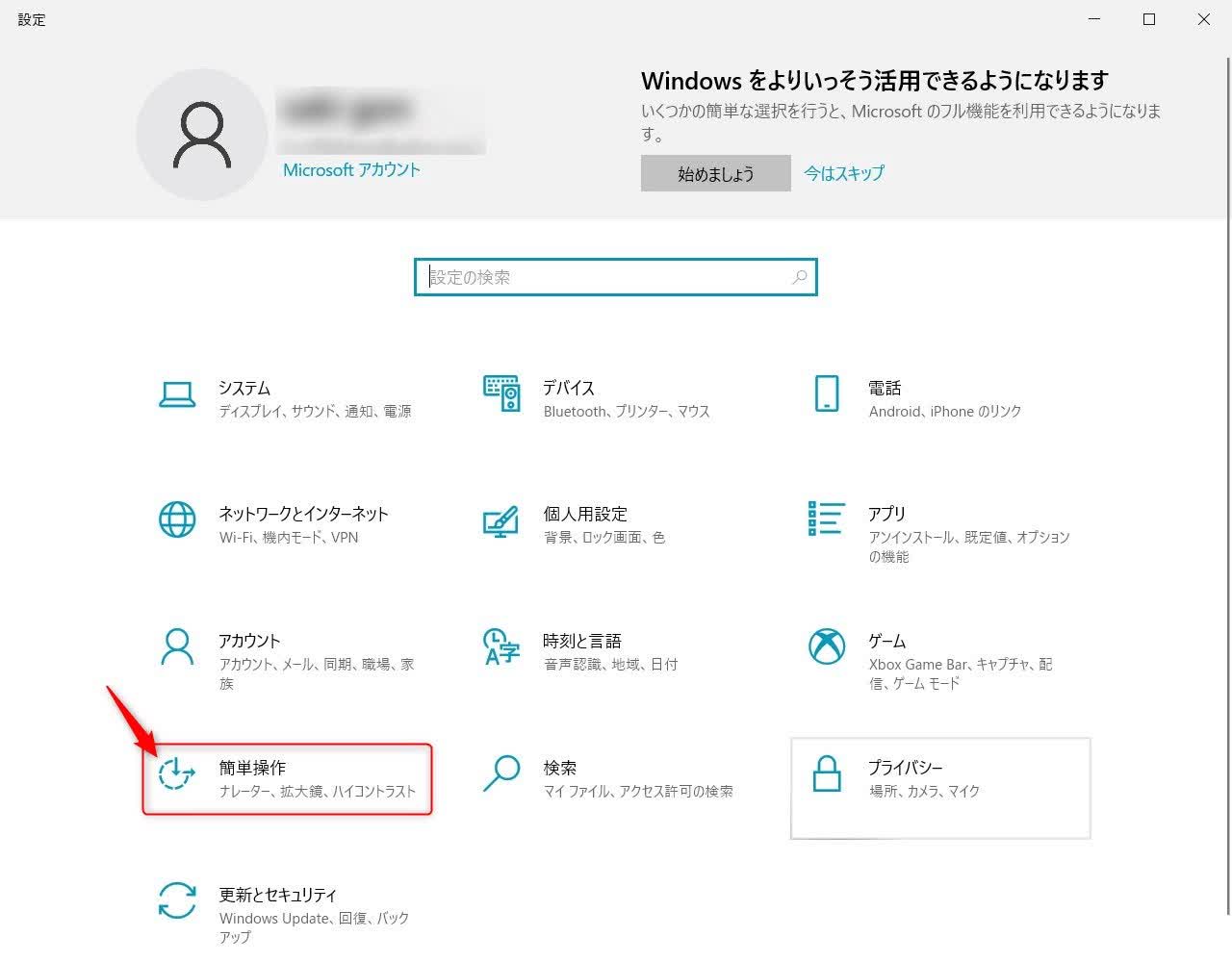
Task: Select the ネットワークとインターネット globe icon
Action: point(177,519)
